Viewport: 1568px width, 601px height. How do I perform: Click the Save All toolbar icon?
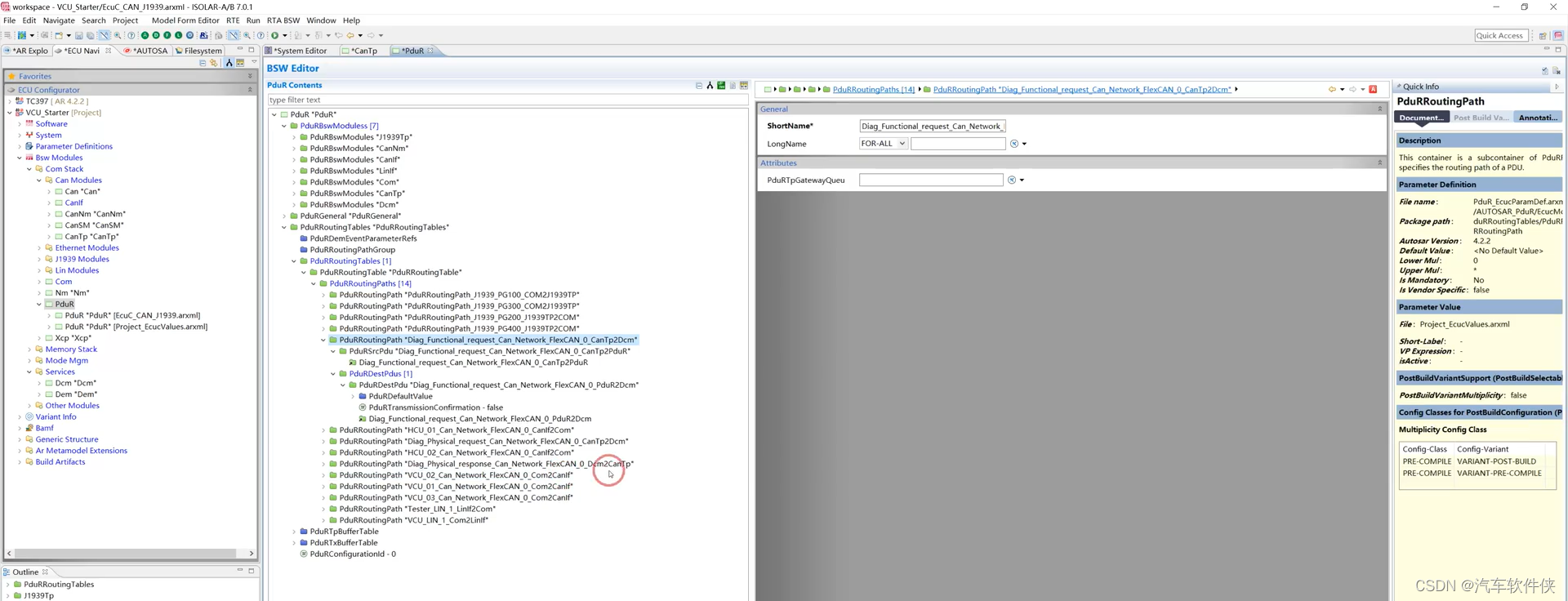coord(90,35)
